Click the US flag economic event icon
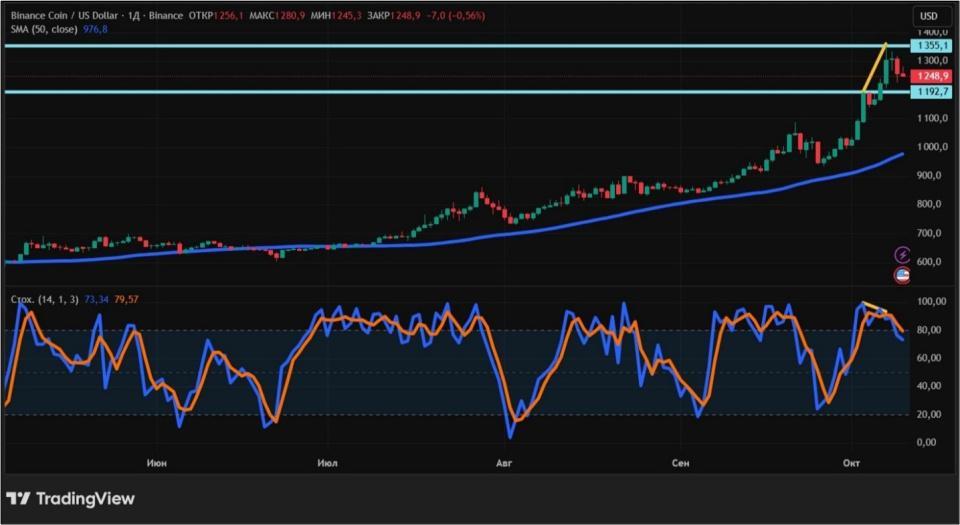Image resolution: width=960 pixels, height=525 pixels. coord(902,275)
